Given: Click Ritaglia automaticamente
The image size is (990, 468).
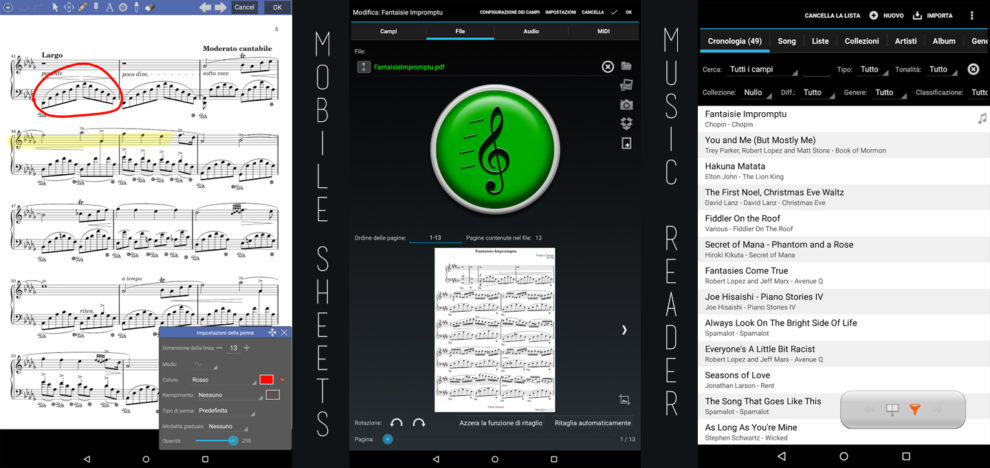Looking at the screenshot, I should (592, 423).
